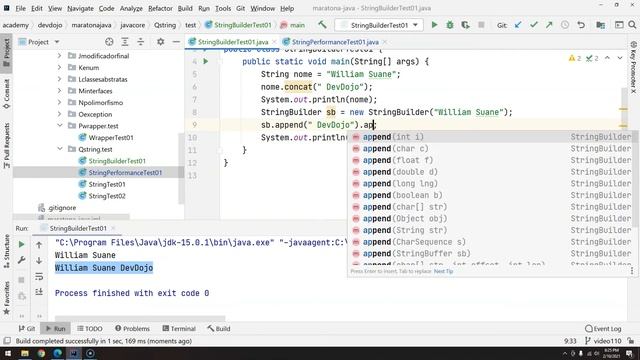Update project with Git blue arrow
Viewport: 640px width, 360px height.
tap(518, 25)
